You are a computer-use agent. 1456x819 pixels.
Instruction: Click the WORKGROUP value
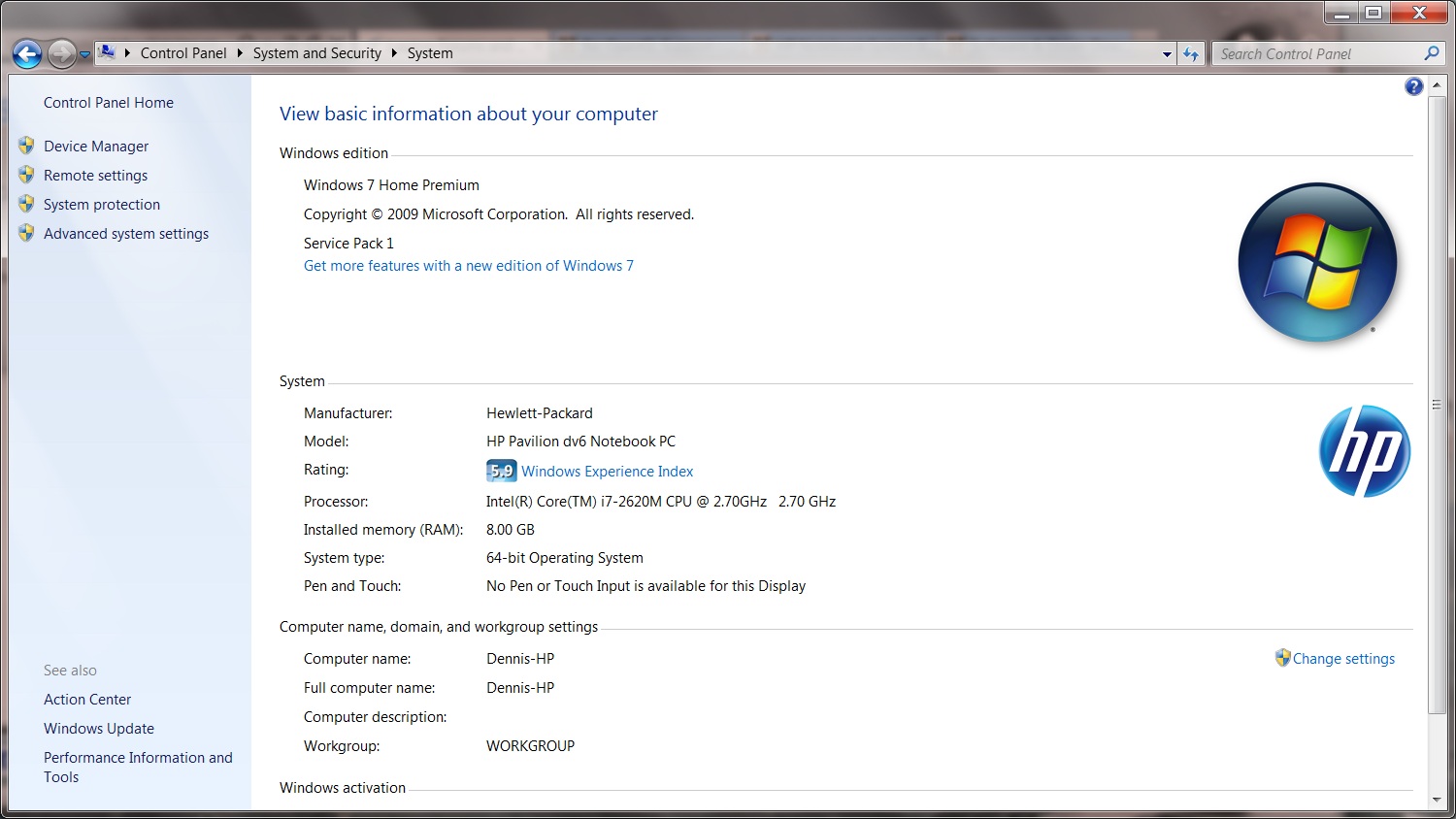(530, 746)
